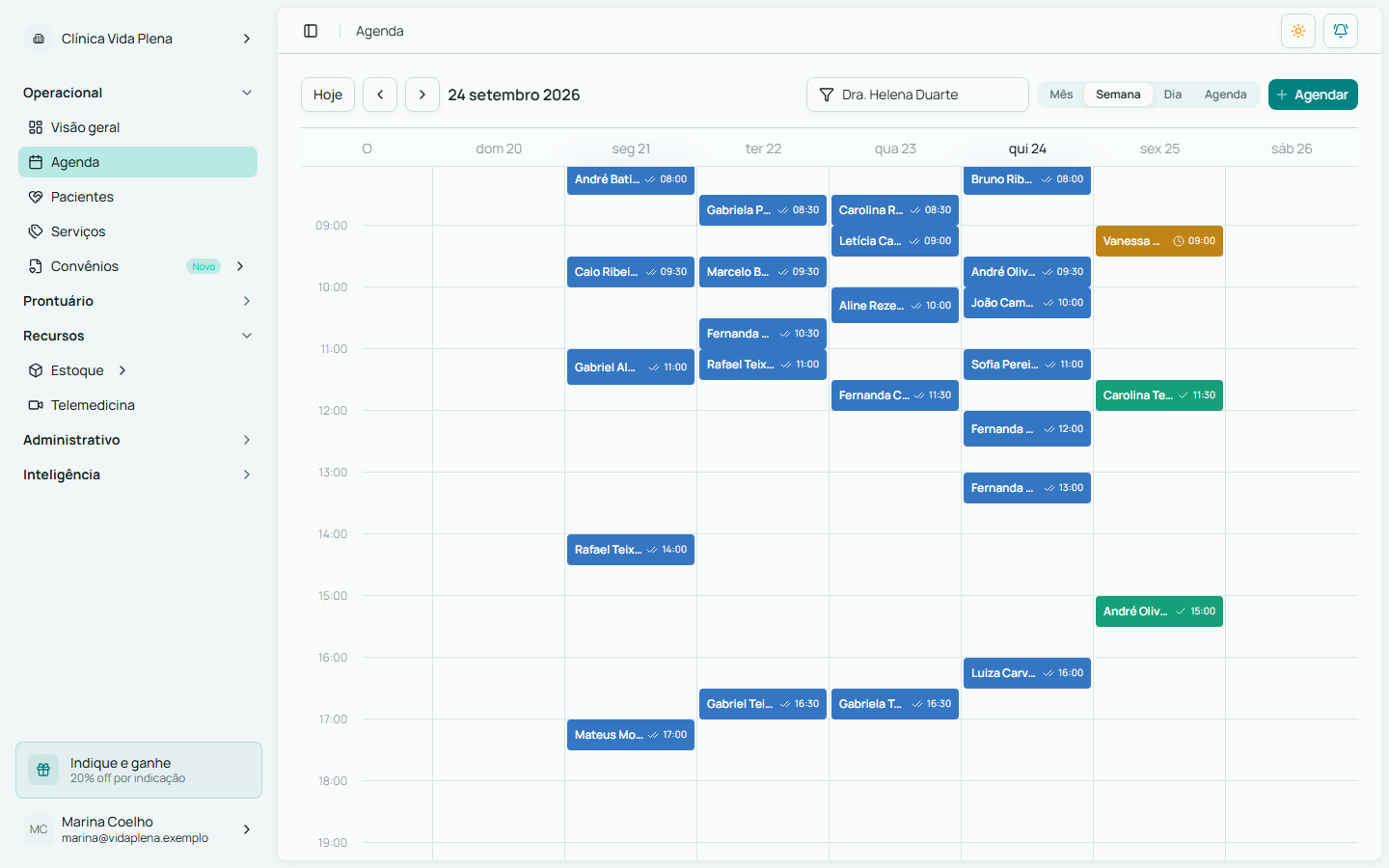Open Telemedicina page
Viewport: 1389px width, 868px height.
[x=138, y=405]
